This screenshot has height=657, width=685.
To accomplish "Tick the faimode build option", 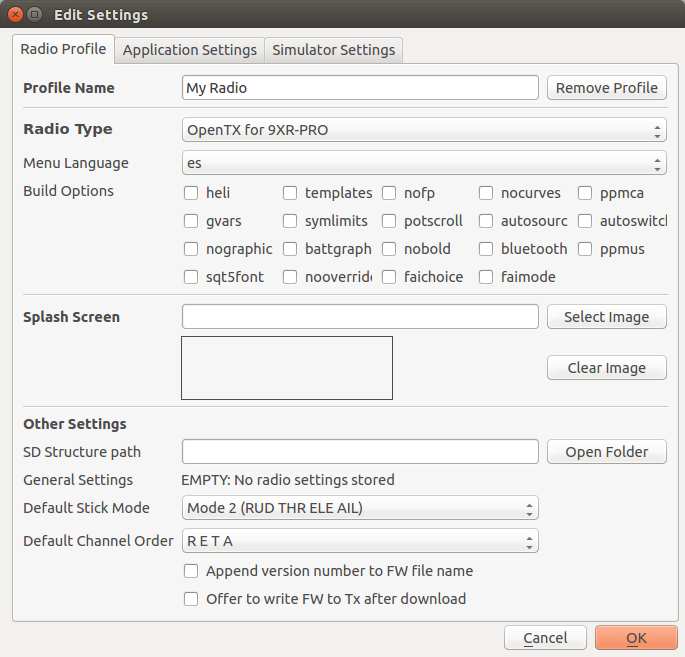I will click(486, 277).
